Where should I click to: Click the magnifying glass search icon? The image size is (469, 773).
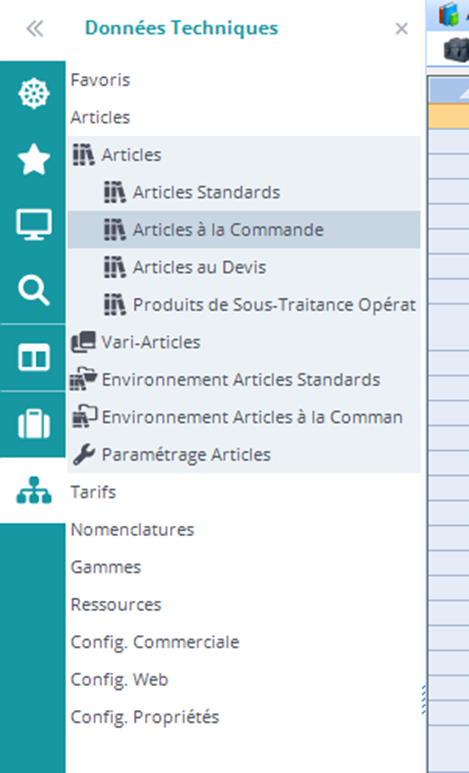point(34,291)
